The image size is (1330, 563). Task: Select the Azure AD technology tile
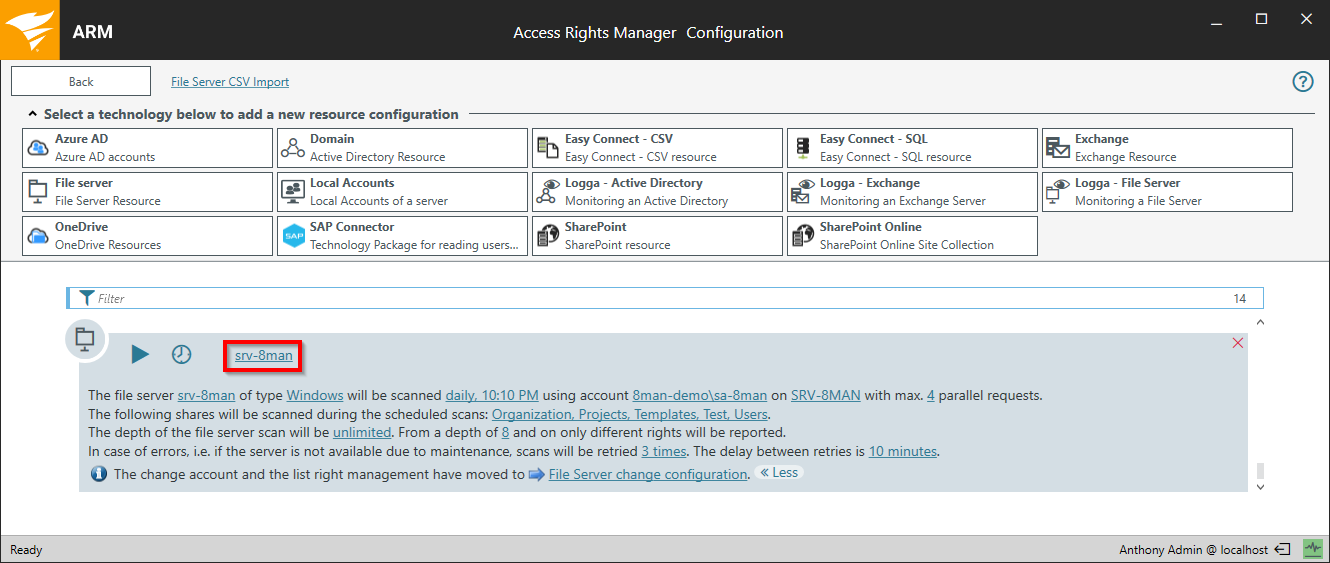pos(147,148)
